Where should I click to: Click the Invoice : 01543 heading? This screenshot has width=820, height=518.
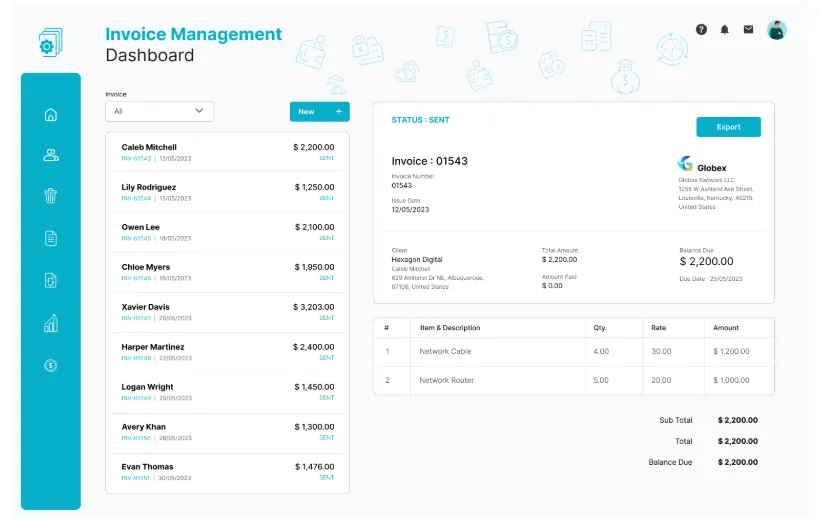point(429,161)
